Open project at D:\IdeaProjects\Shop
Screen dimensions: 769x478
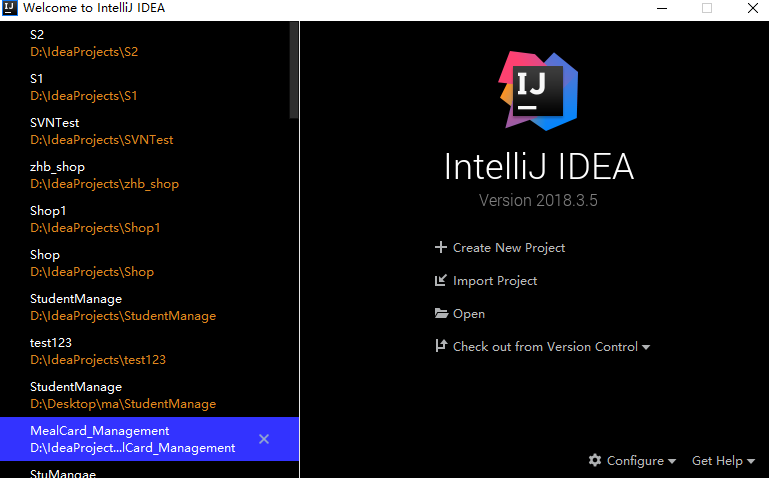click(x=149, y=263)
